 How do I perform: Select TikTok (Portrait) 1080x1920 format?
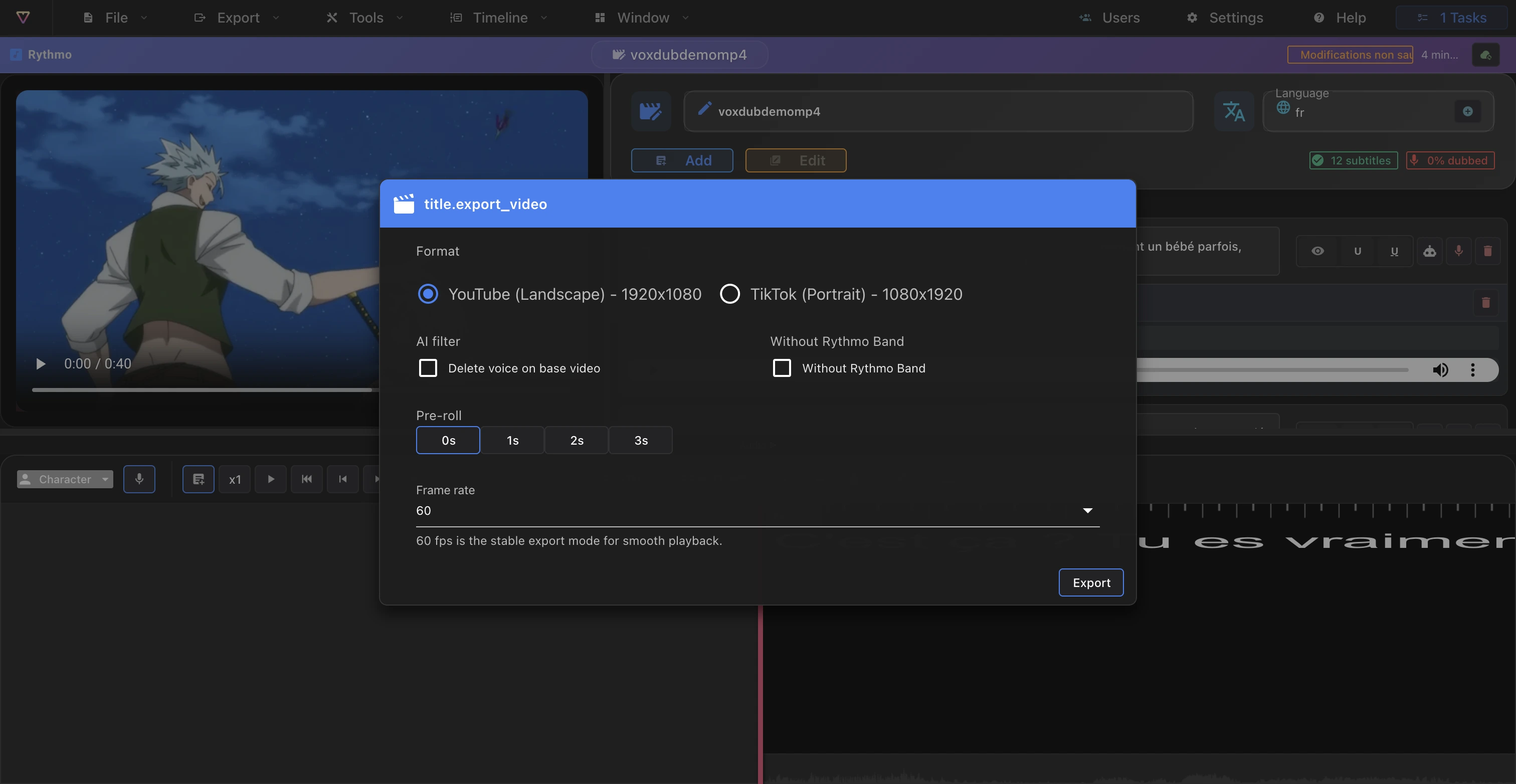(x=841, y=294)
